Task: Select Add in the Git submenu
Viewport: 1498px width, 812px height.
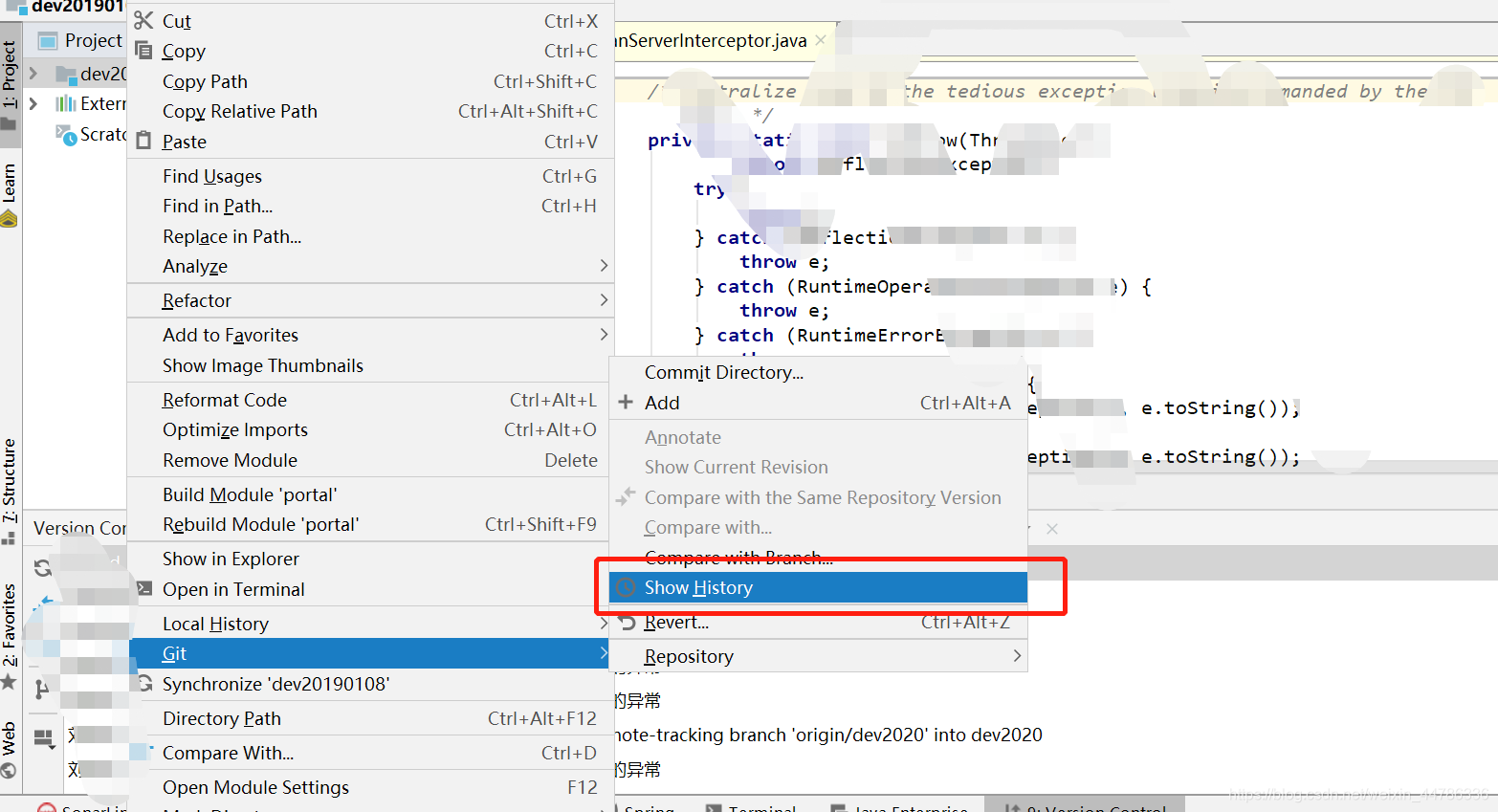Action: click(819, 403)
